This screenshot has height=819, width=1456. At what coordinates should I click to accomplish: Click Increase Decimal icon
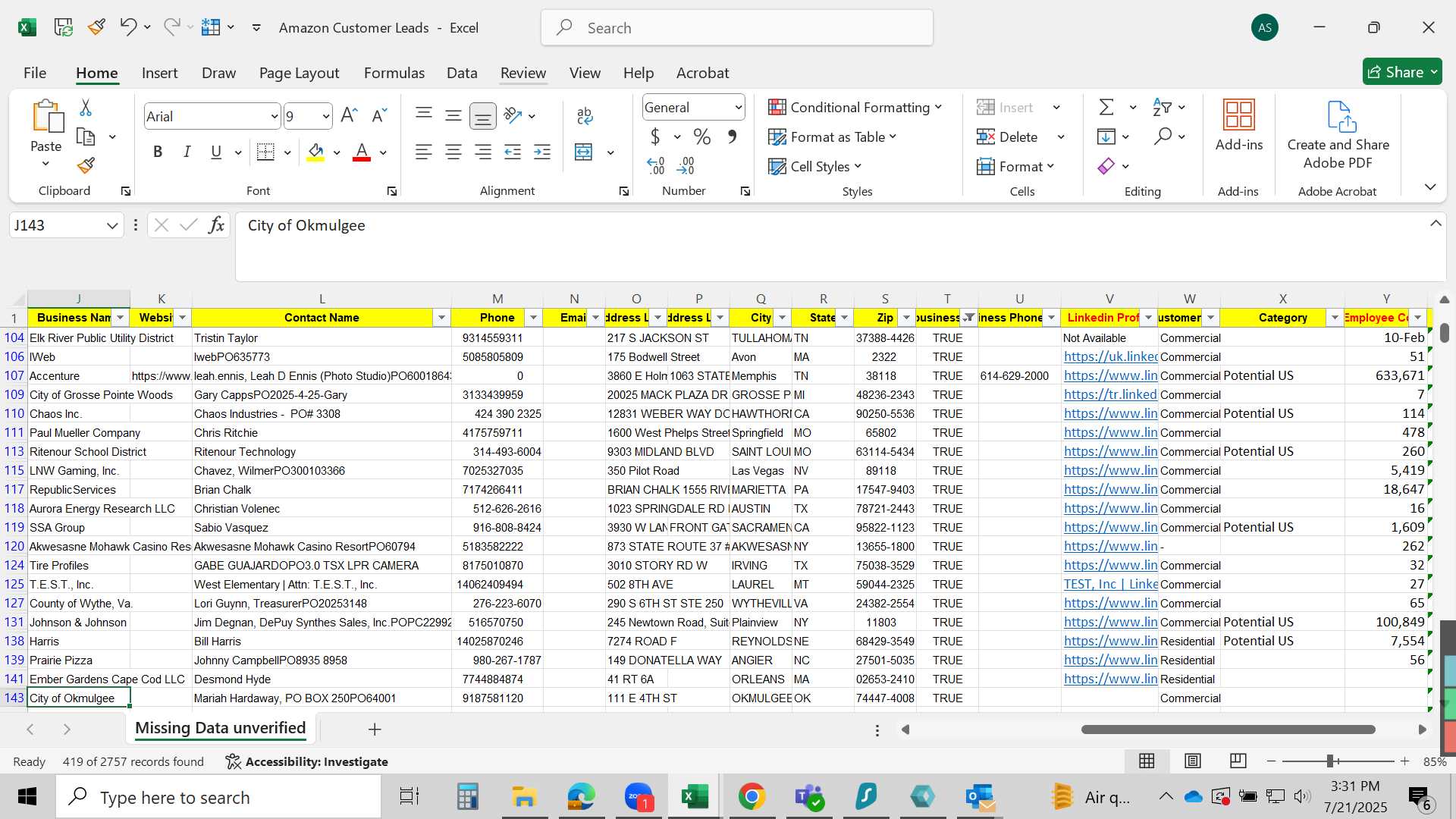(656, 165)
